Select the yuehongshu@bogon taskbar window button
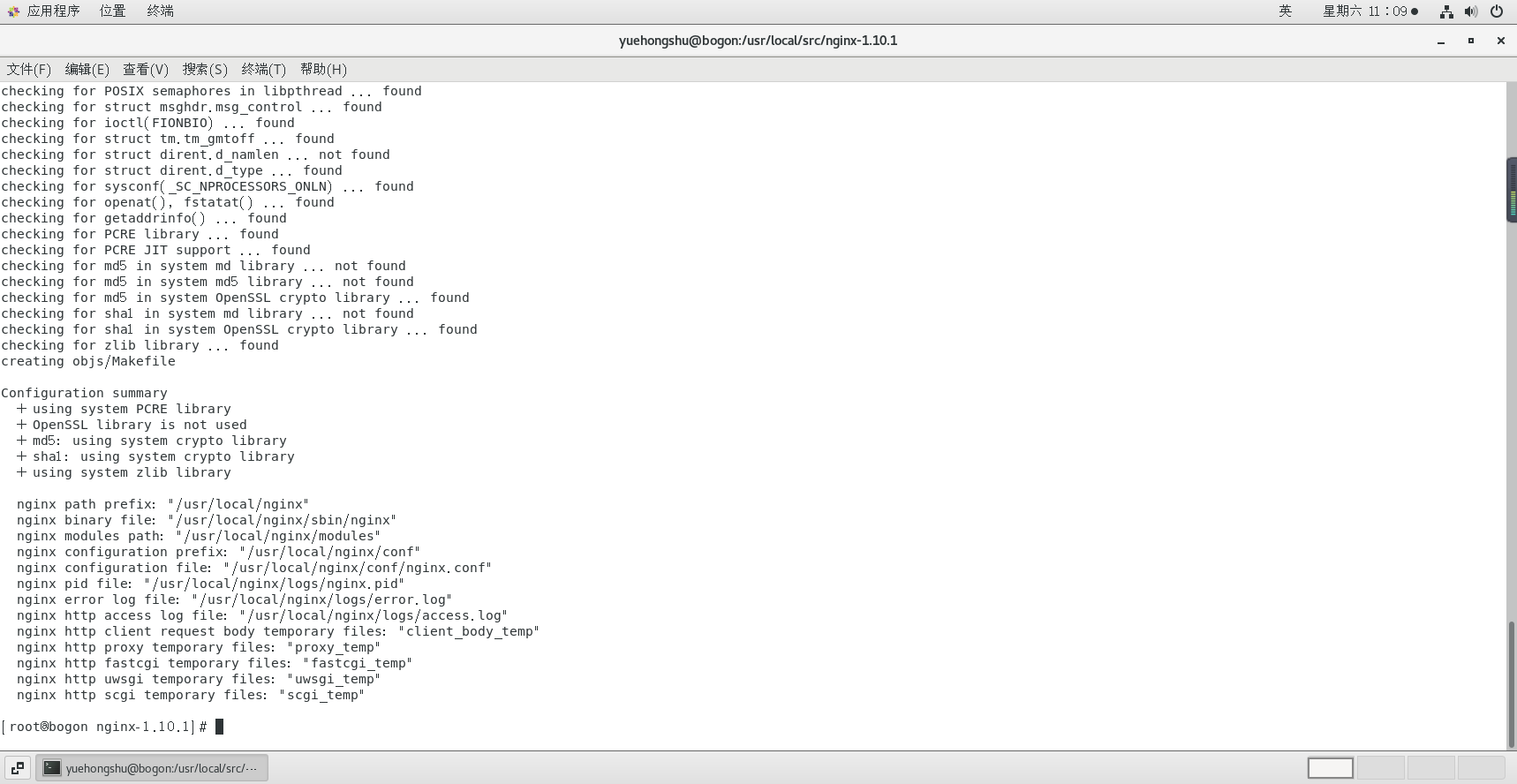 click(152, 768)
